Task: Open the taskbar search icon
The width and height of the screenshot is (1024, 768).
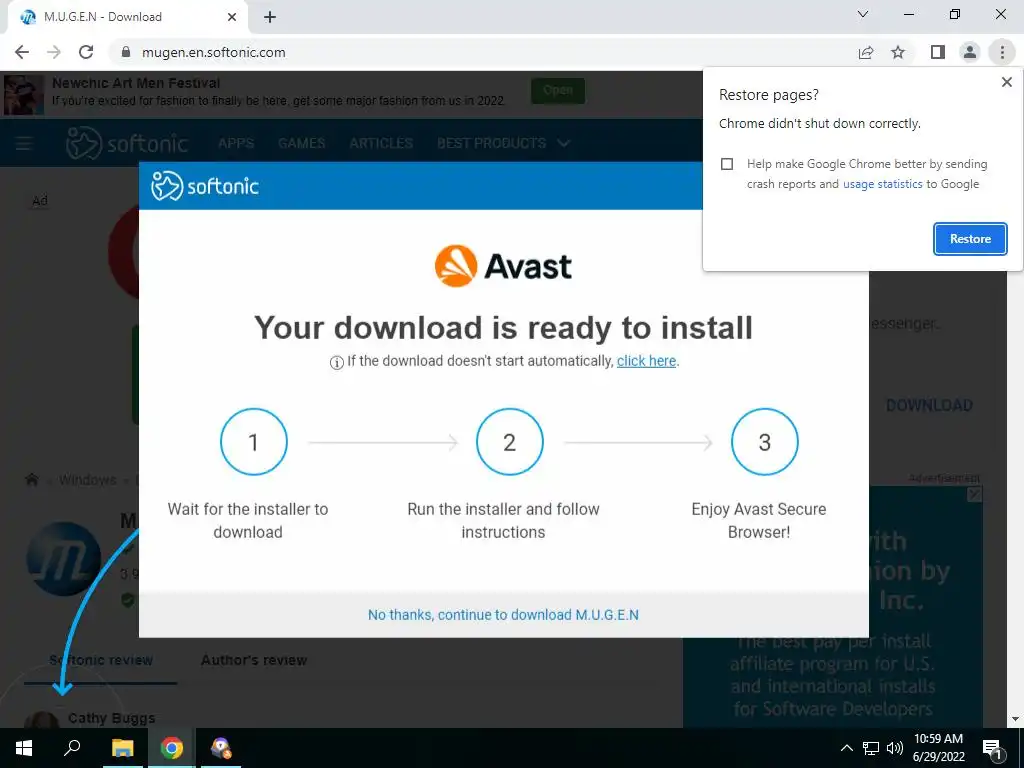Action: [72, 748]
